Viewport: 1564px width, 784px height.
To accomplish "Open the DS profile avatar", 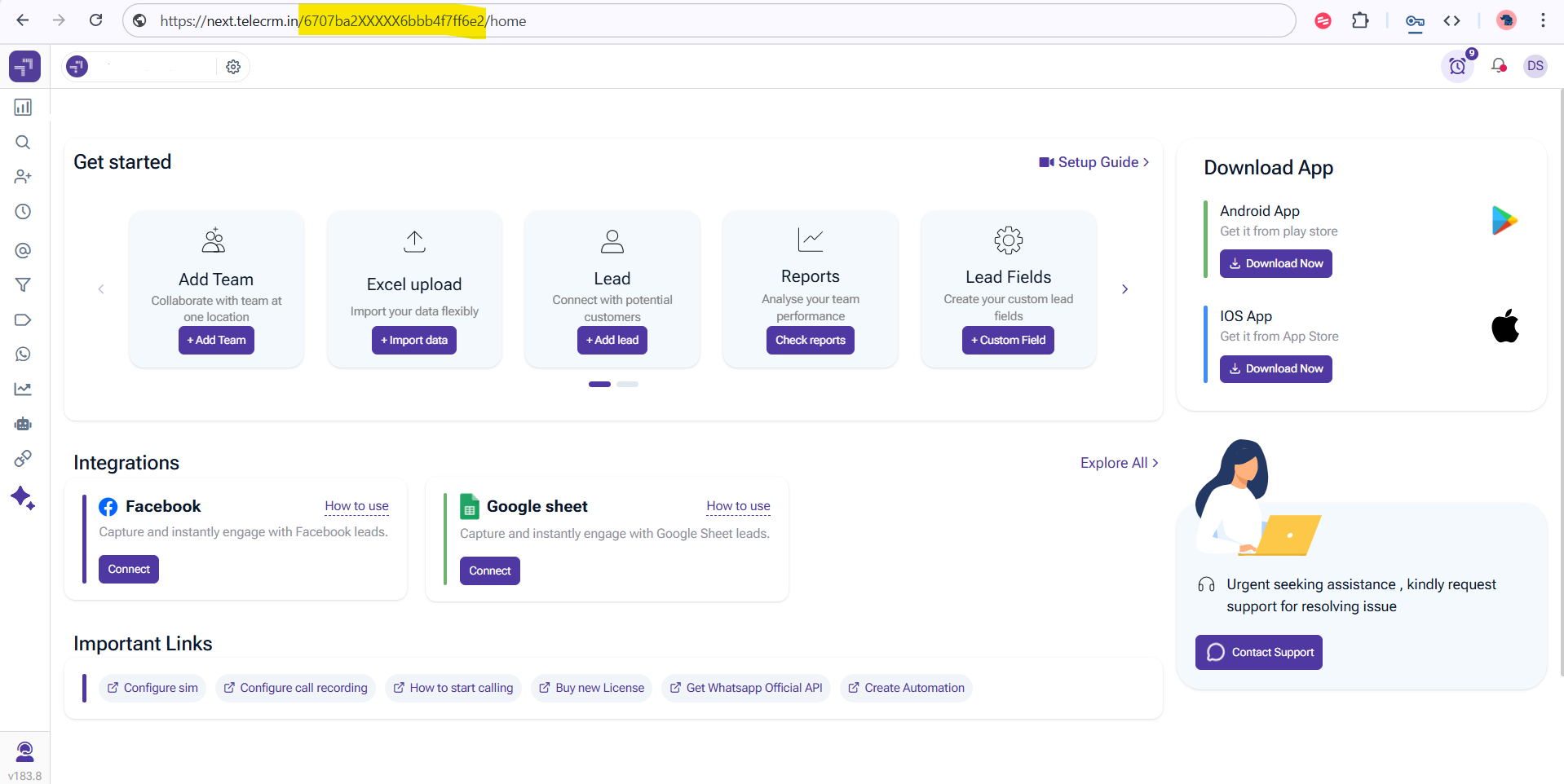I will [x=1535, y=66].
